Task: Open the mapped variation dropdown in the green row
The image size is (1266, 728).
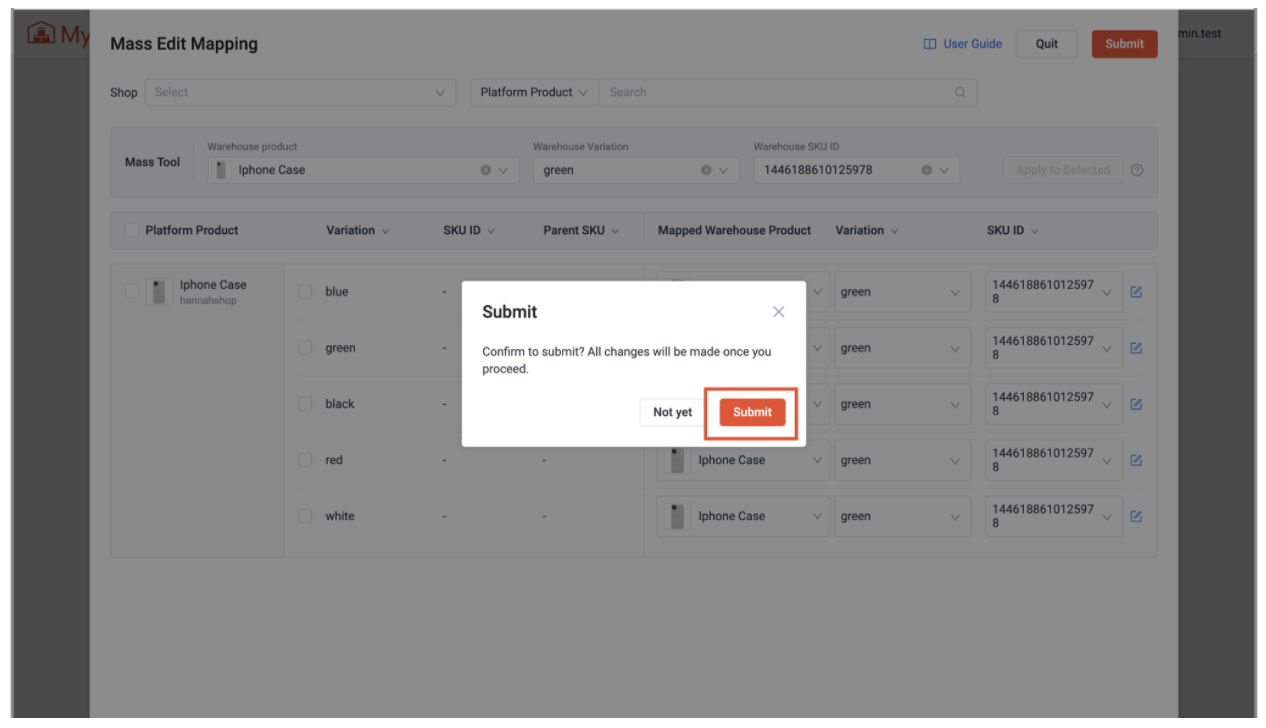Action: click(x=902, y=348)
